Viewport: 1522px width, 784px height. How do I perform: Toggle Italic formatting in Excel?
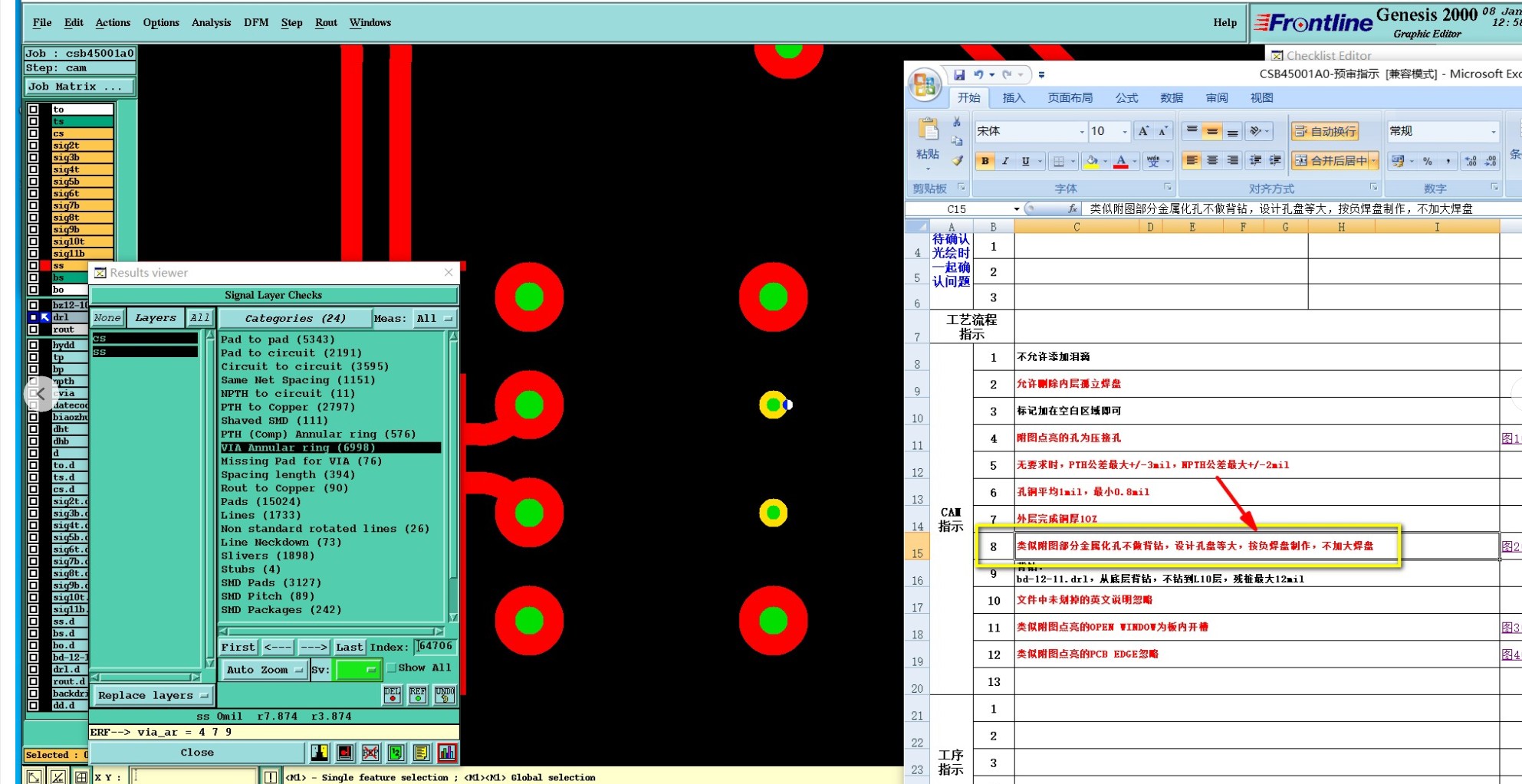point(1004,161)
